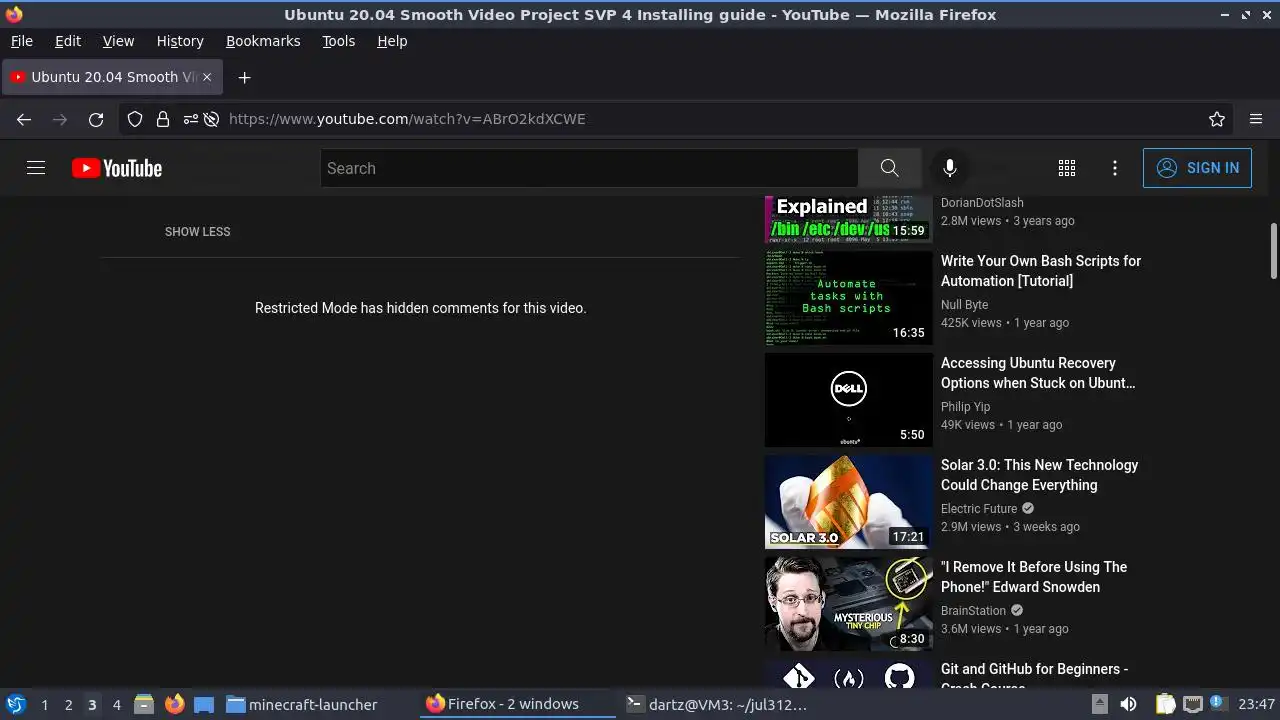View site security padlock info
The height and width of the screenshot is (720, 1280).
pos(163,119)
